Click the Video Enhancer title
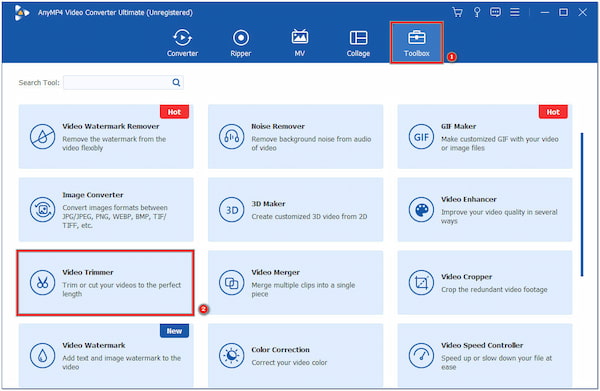 [469, 199]
